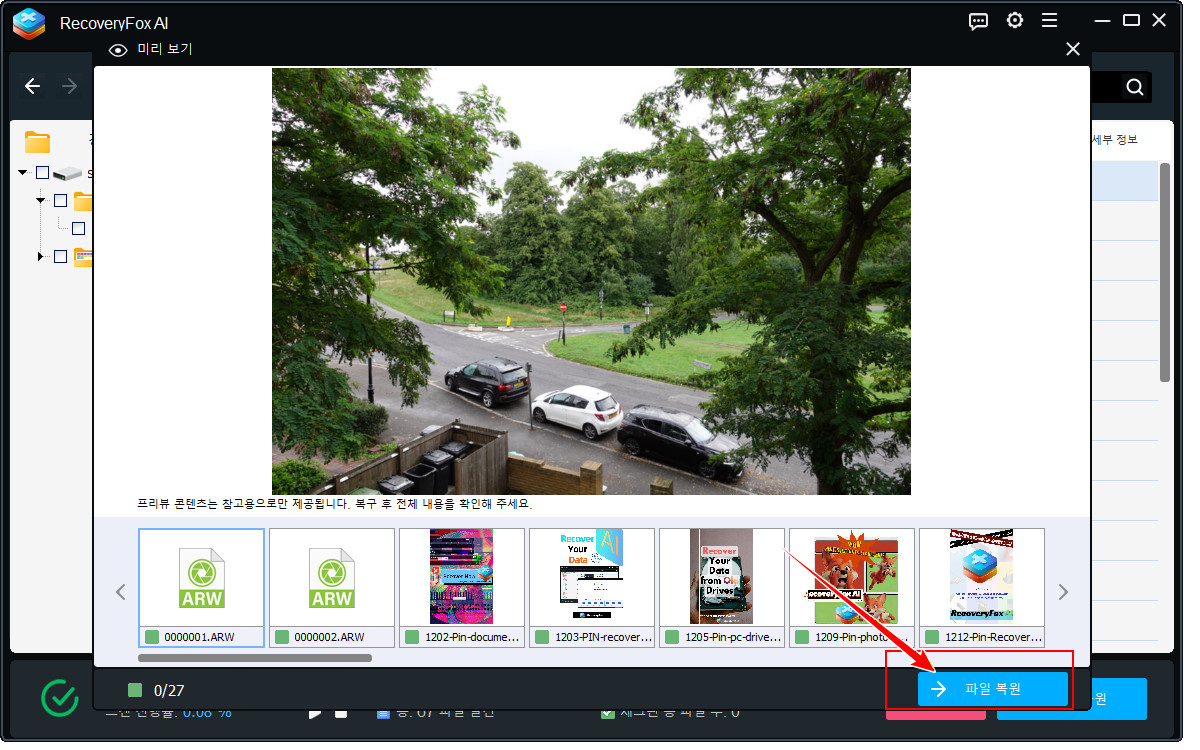The width and height of the screenshot is (1200, 750).
Task: Toggle the 0/27 select-all checkbox
Action: pos(135,690)
